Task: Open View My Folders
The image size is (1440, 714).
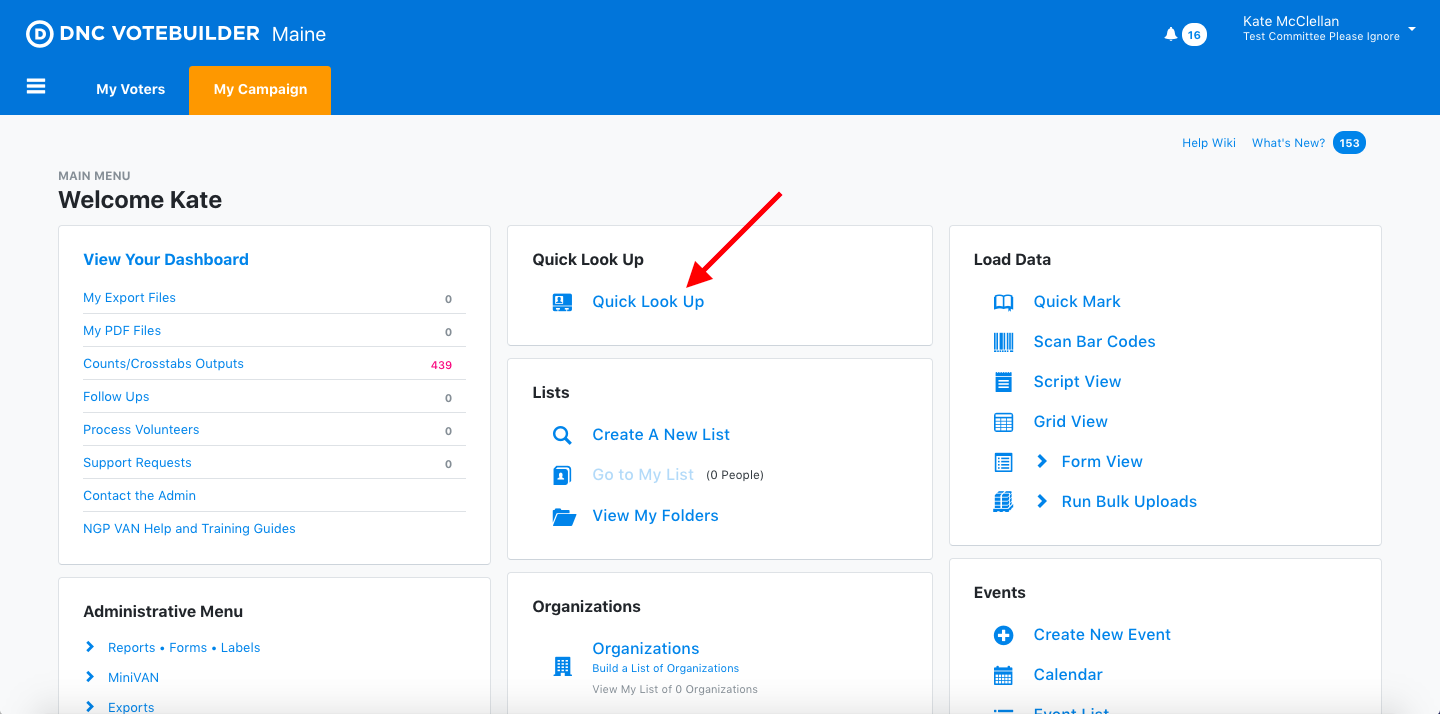Action: click(x=655, y=516)
